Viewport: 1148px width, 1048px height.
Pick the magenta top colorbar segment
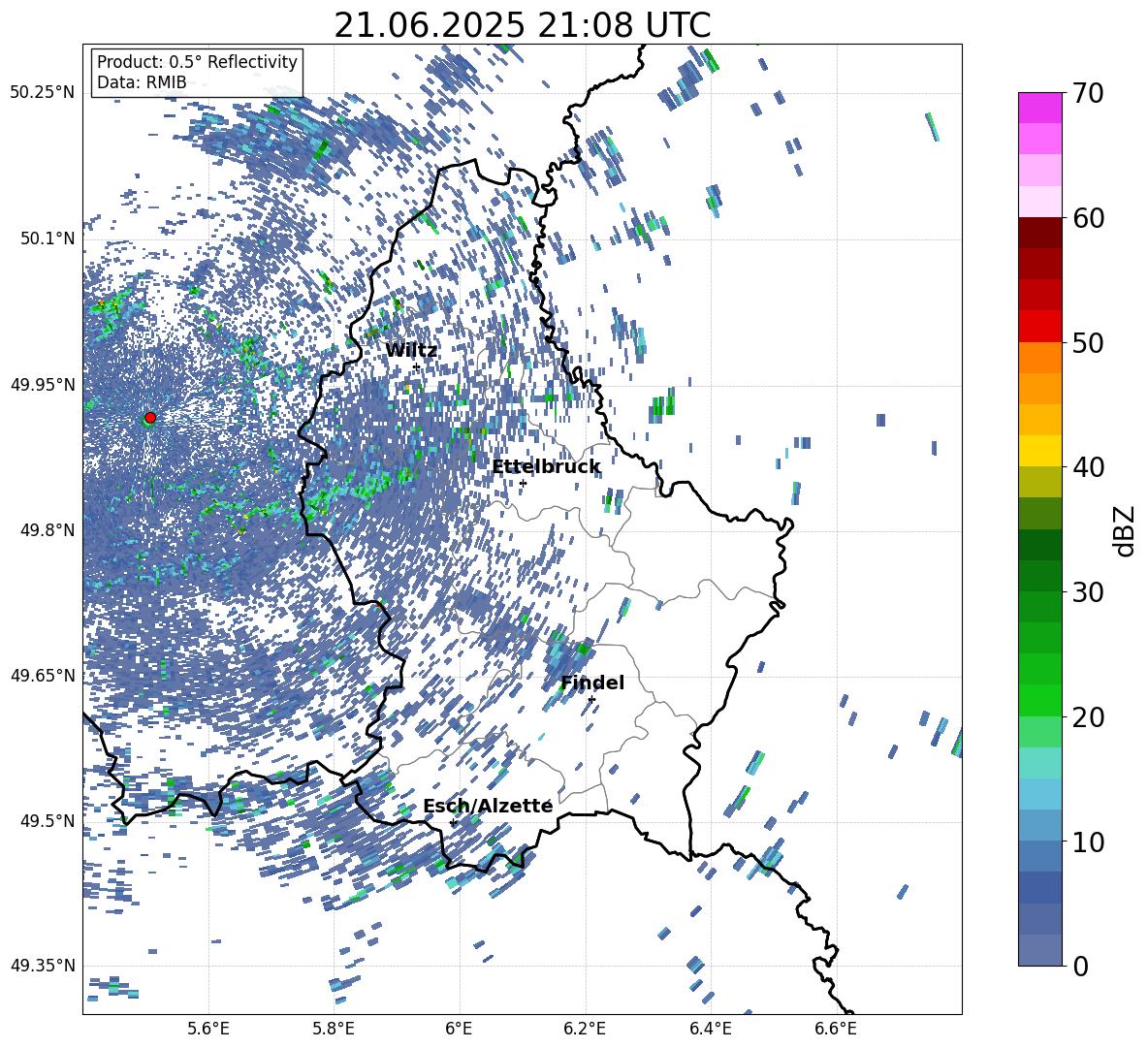tap(1039, 108)
